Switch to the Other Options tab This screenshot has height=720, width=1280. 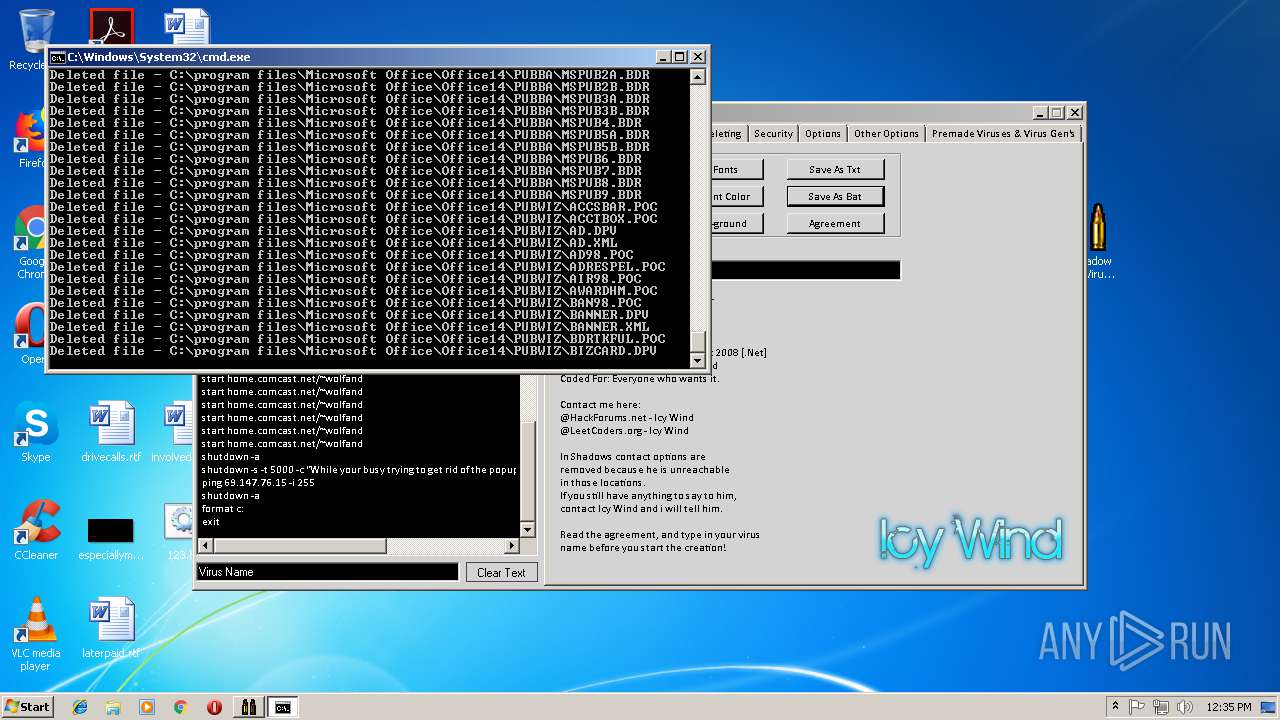886,133
